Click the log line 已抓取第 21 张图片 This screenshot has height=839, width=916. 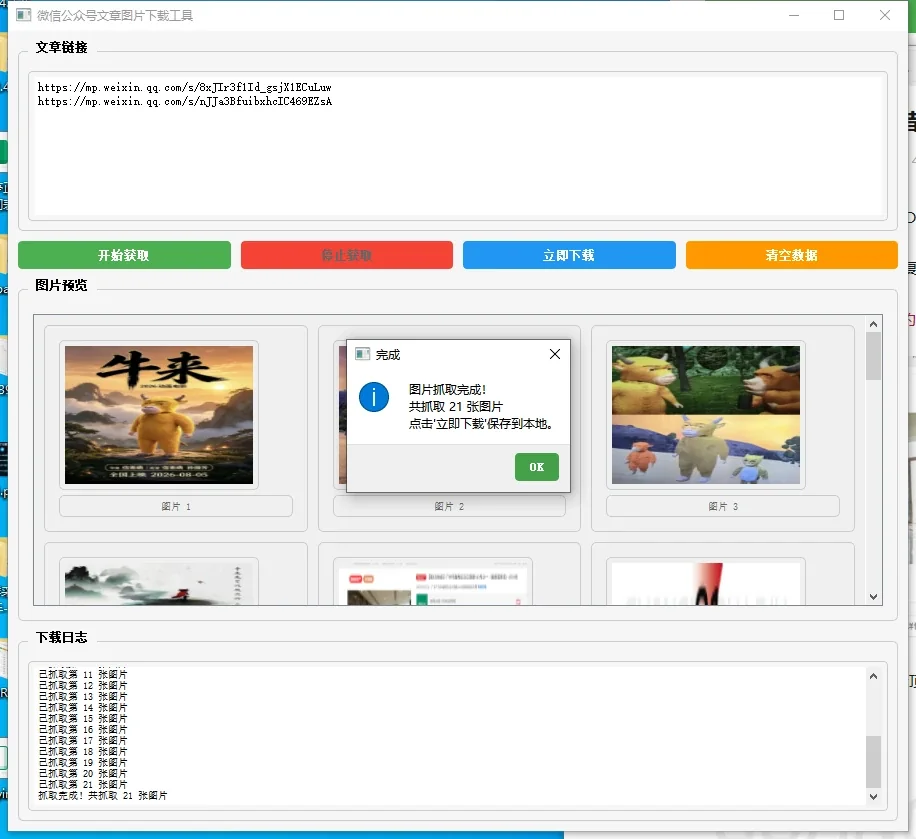83,785
